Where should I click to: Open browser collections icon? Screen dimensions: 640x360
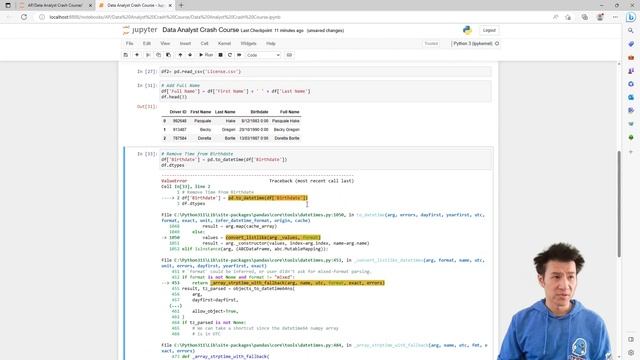point(584,17)
